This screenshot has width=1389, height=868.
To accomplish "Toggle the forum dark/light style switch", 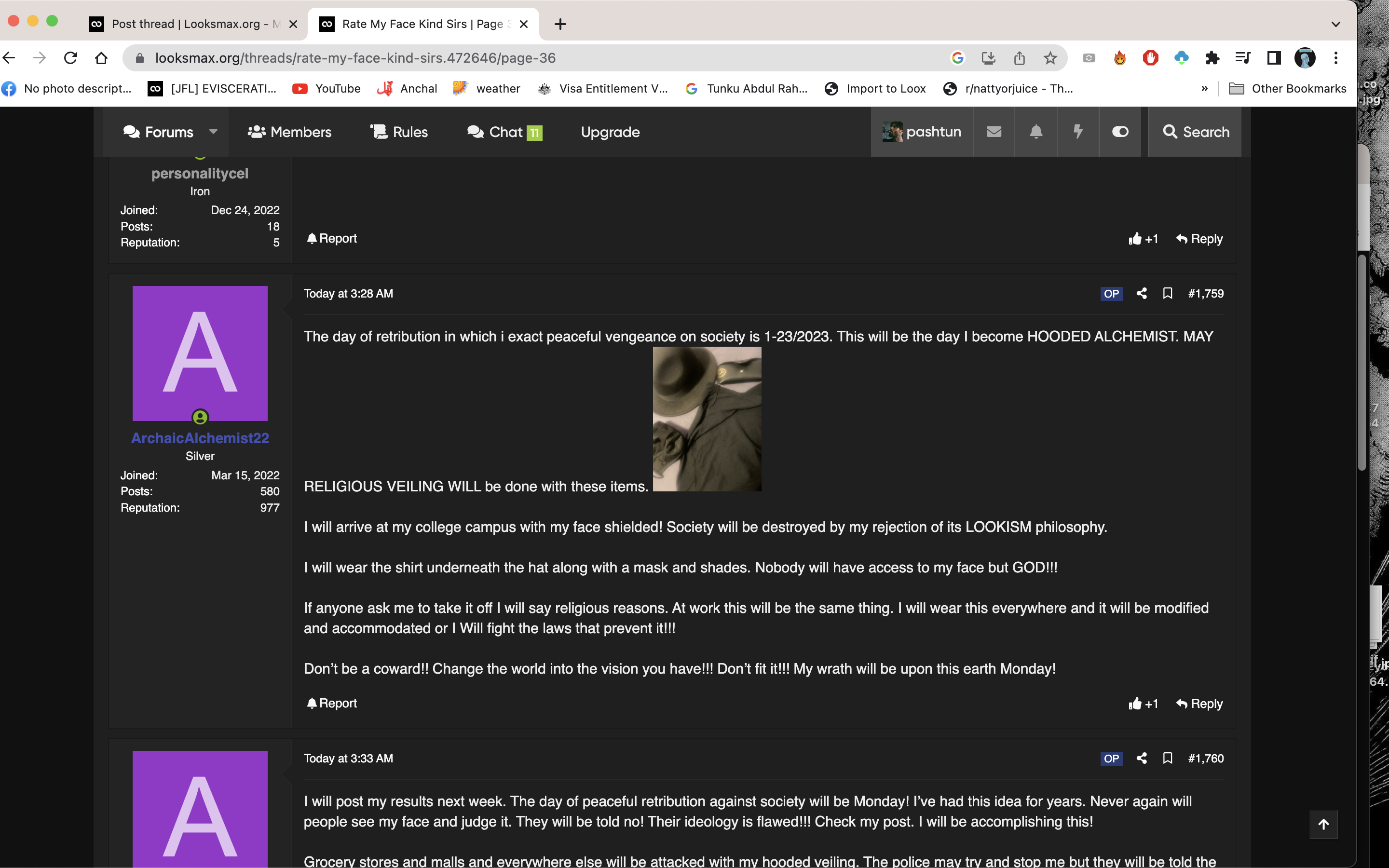I will click(1120, 132).
